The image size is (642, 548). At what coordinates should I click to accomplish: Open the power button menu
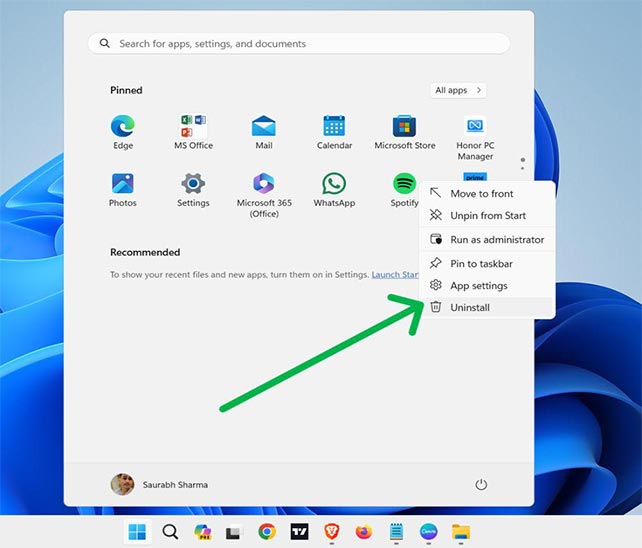coord(481,485)
